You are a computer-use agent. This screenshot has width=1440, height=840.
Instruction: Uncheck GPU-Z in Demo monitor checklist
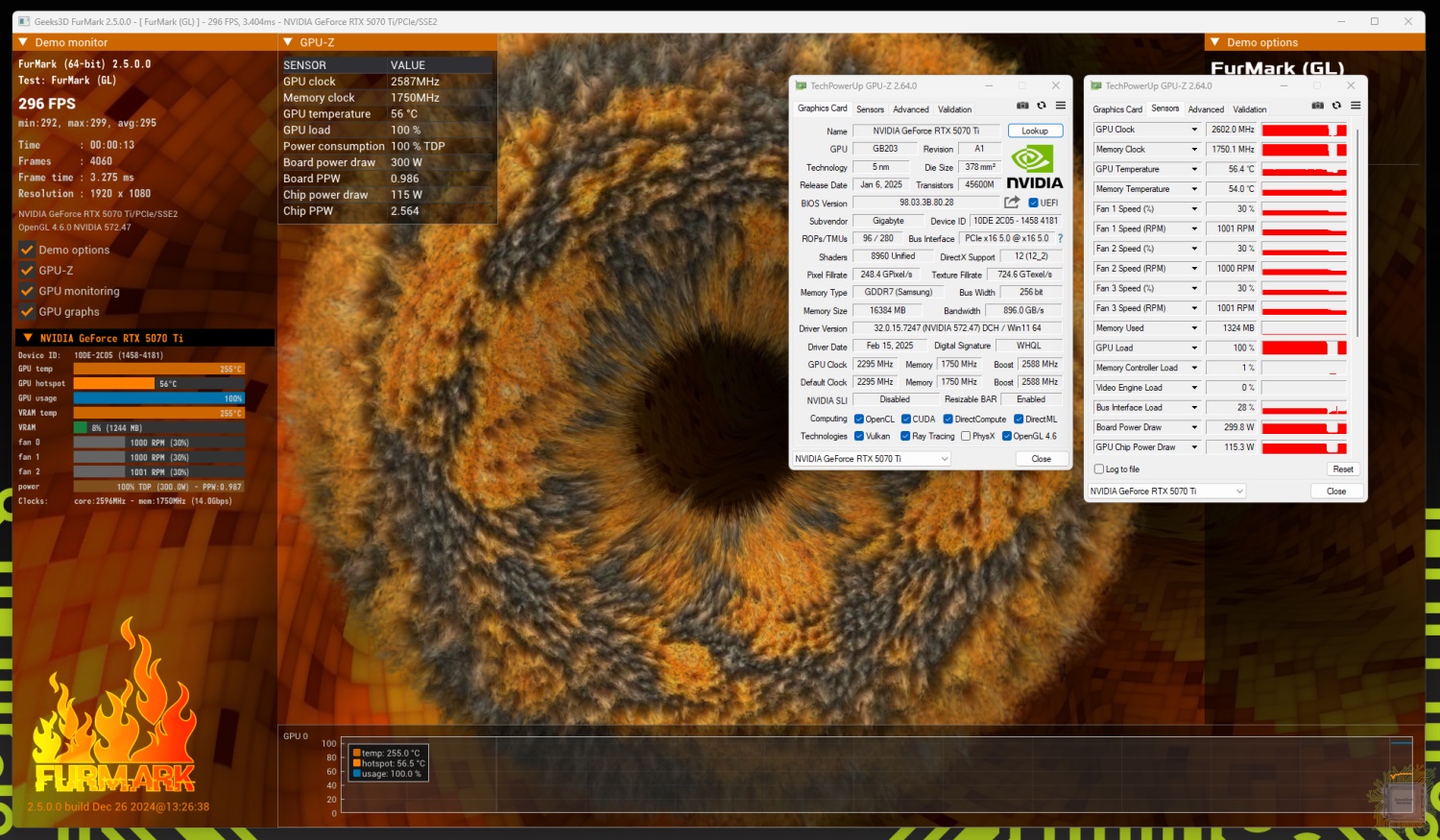tap(27, 271)
